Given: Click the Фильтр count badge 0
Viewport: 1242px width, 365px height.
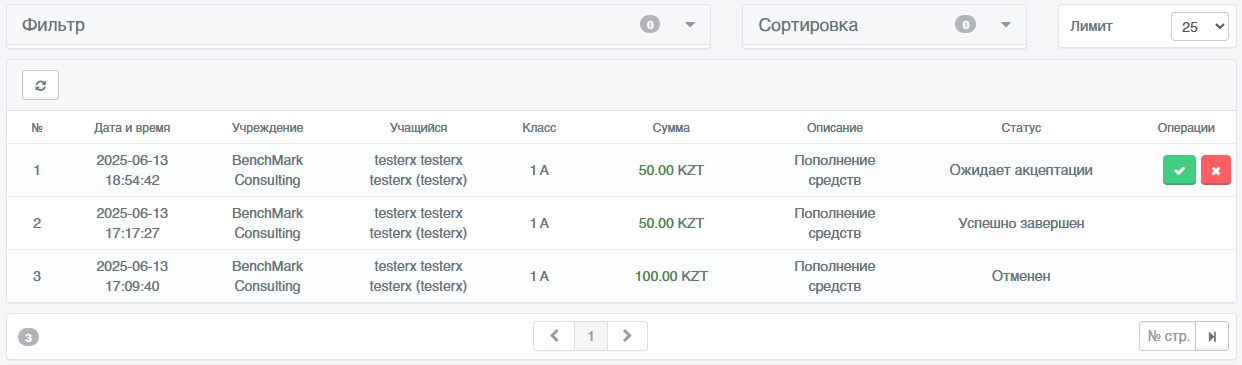Looking at the screenshot, I should (650, 25).
